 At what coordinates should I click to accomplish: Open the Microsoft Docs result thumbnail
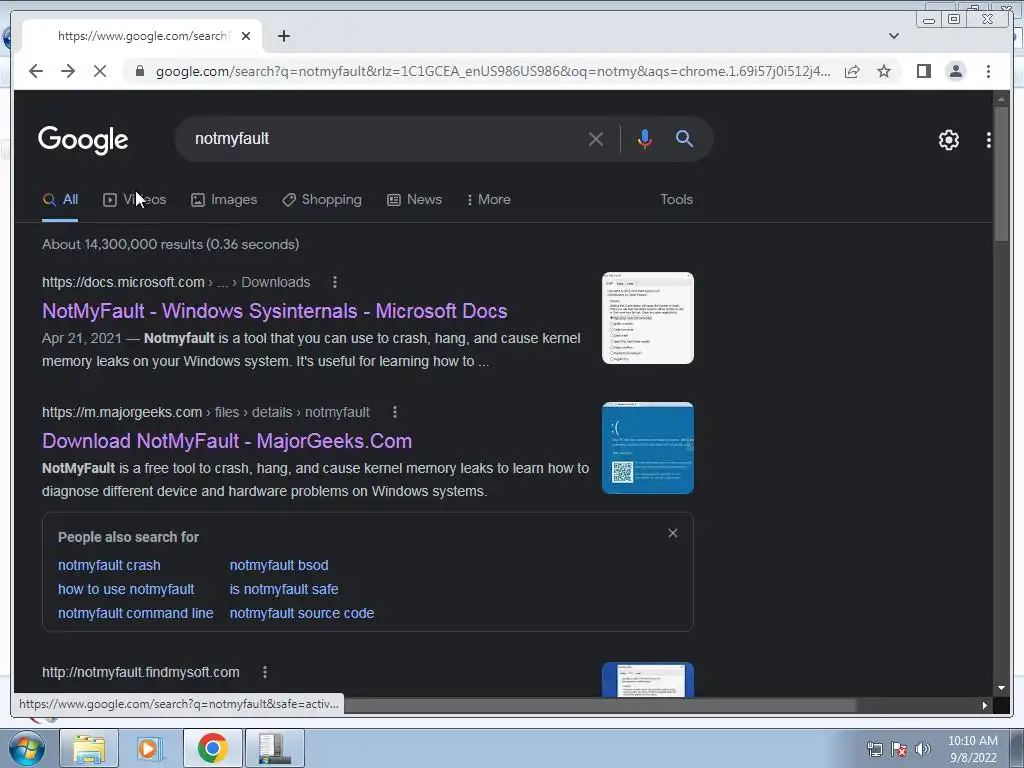(648, 318)
